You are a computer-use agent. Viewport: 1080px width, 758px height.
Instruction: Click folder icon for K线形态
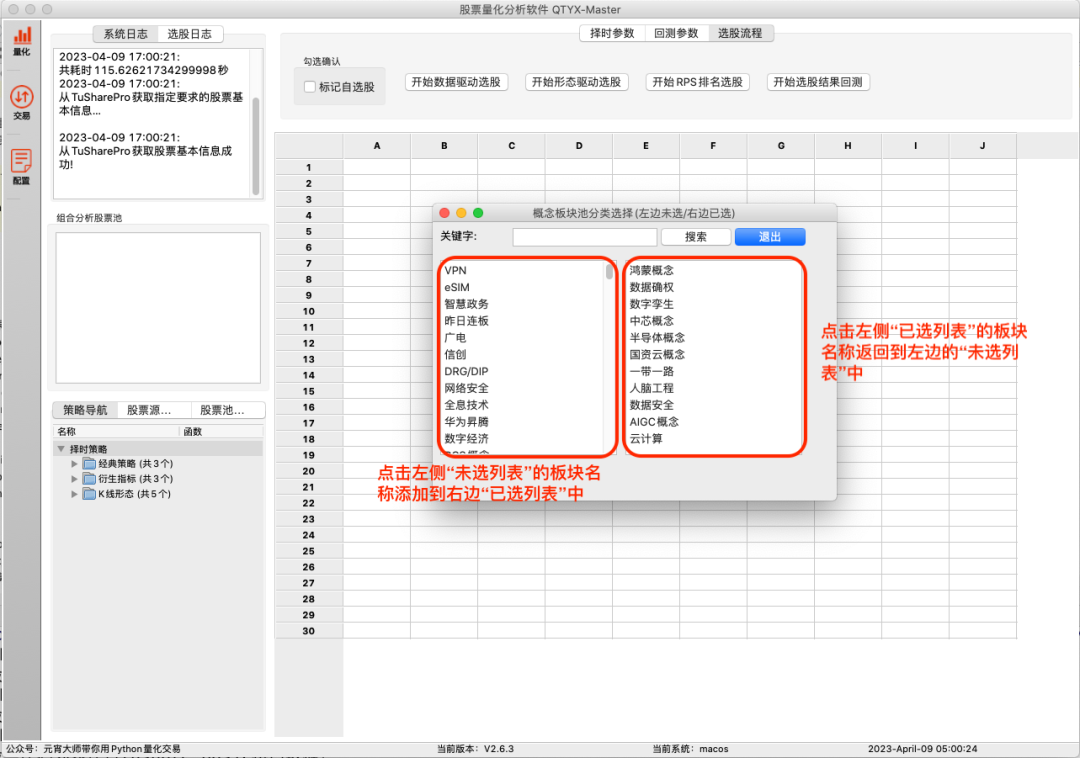(89, 494)
